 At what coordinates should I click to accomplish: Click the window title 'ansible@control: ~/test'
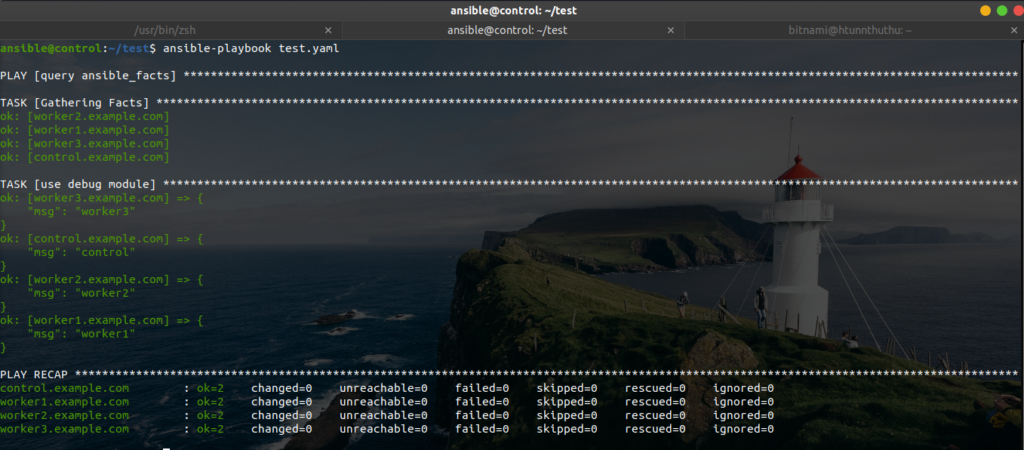pos(513,10)
